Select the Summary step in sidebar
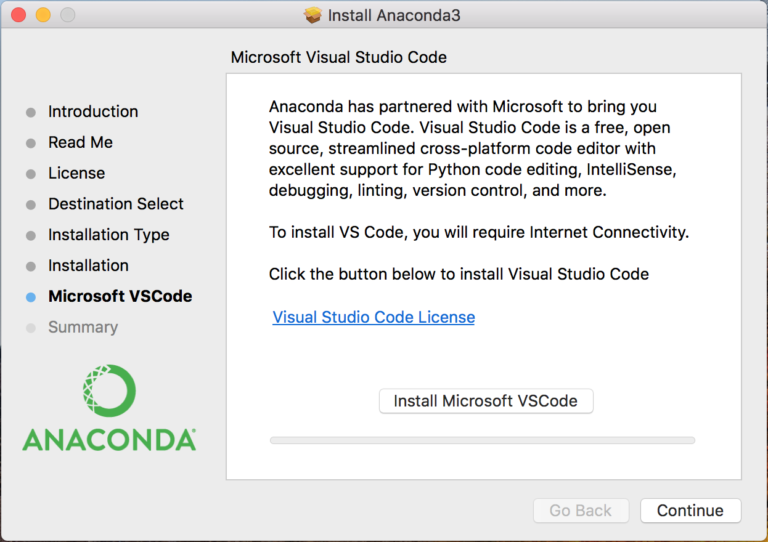 tap(82, 327)
